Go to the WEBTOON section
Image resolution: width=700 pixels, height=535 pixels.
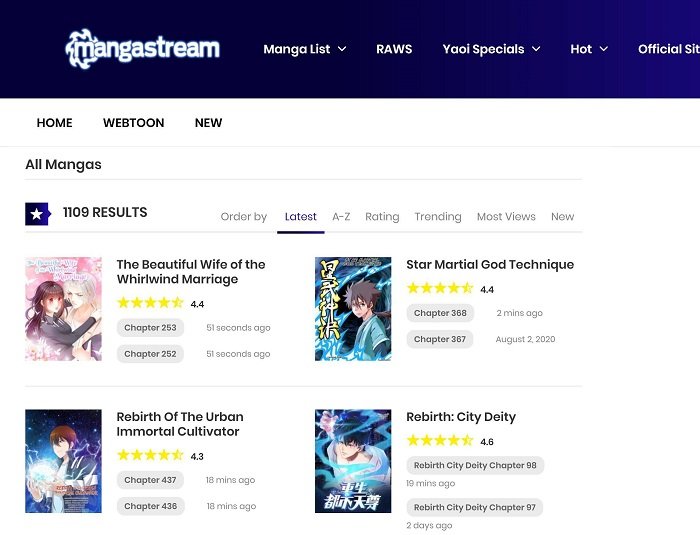[x=133, y=123]
